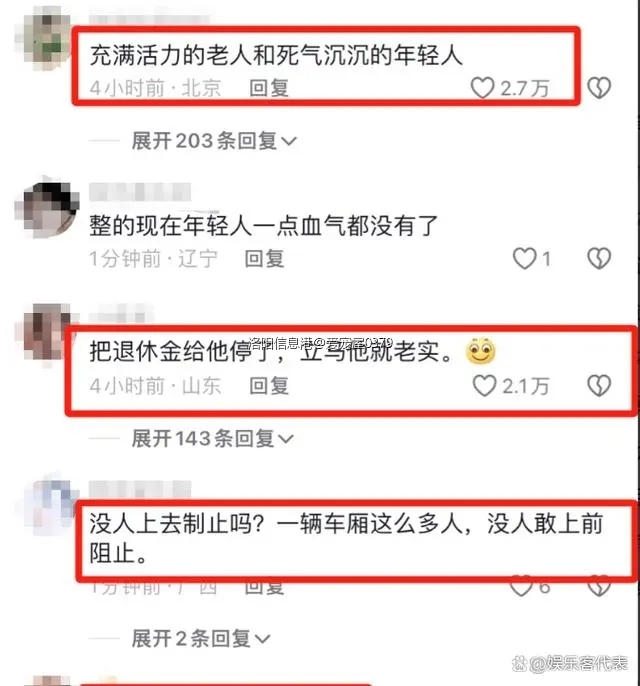Dislike the Shandong comment about 退休金
This screenshot has height=686, width=640.
click(x=599, y=386)
